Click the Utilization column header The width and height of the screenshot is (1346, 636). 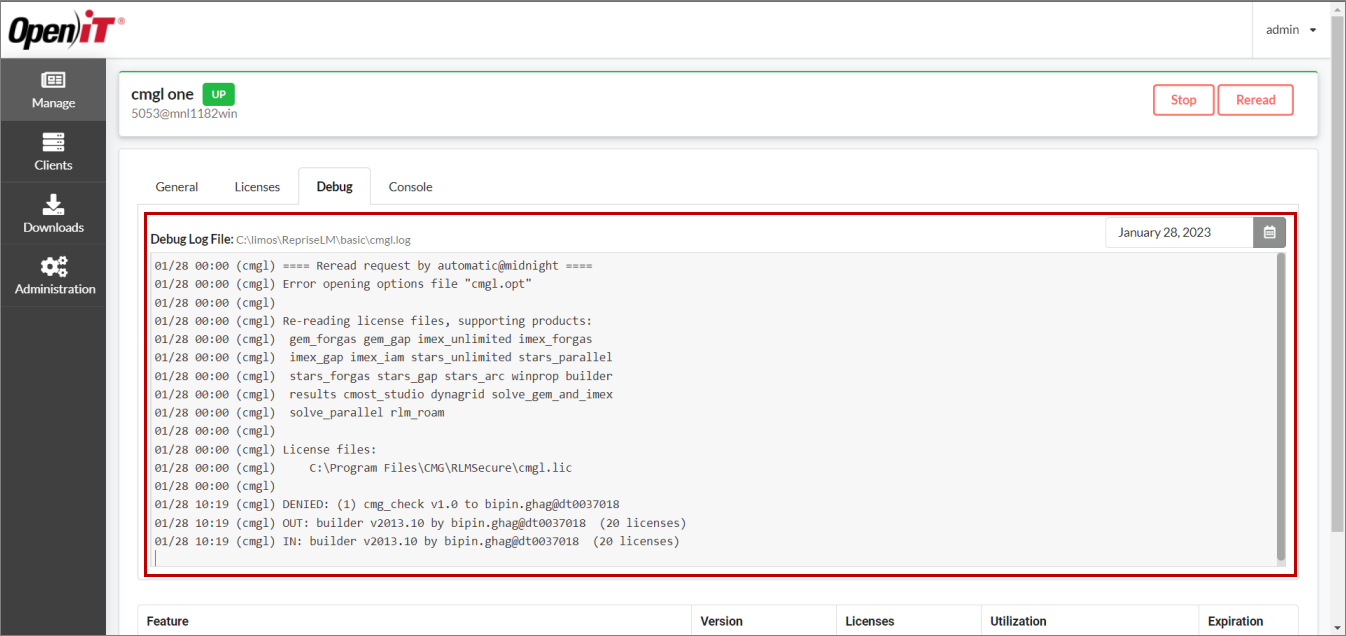coord(1089,621)
